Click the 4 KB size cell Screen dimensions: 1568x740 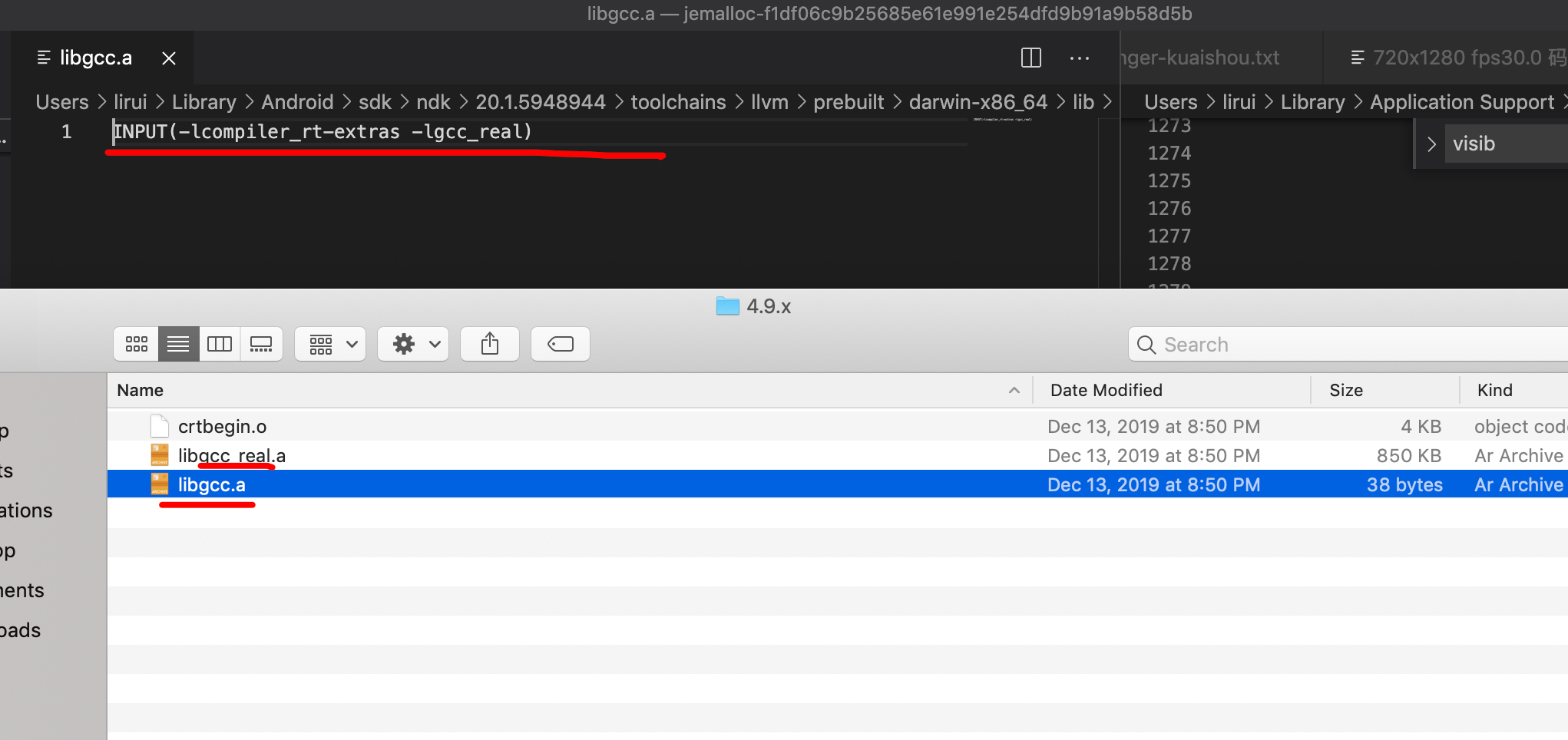coord(1421,426)
